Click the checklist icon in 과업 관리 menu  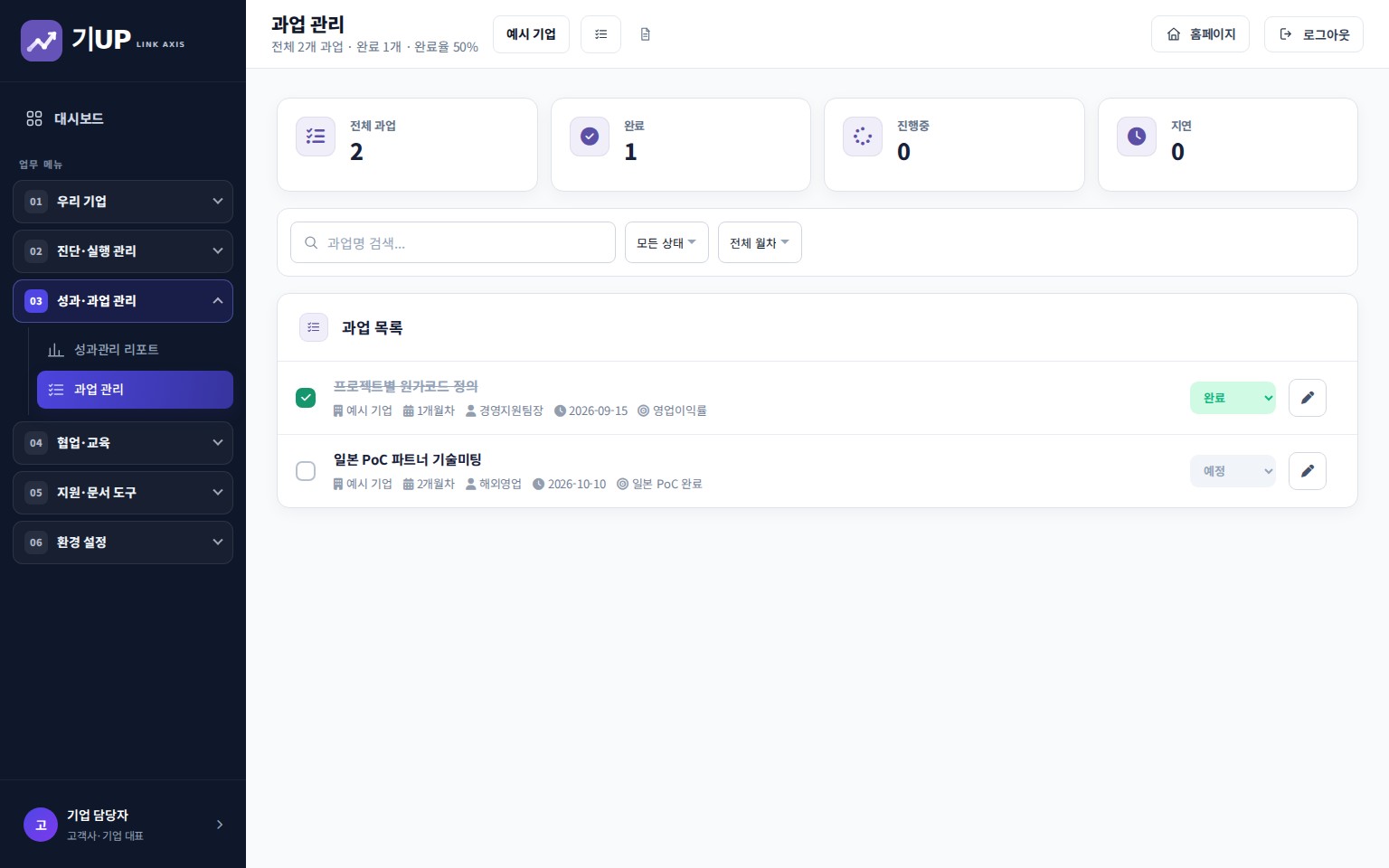pyautogui.click(x=56, y=390)
